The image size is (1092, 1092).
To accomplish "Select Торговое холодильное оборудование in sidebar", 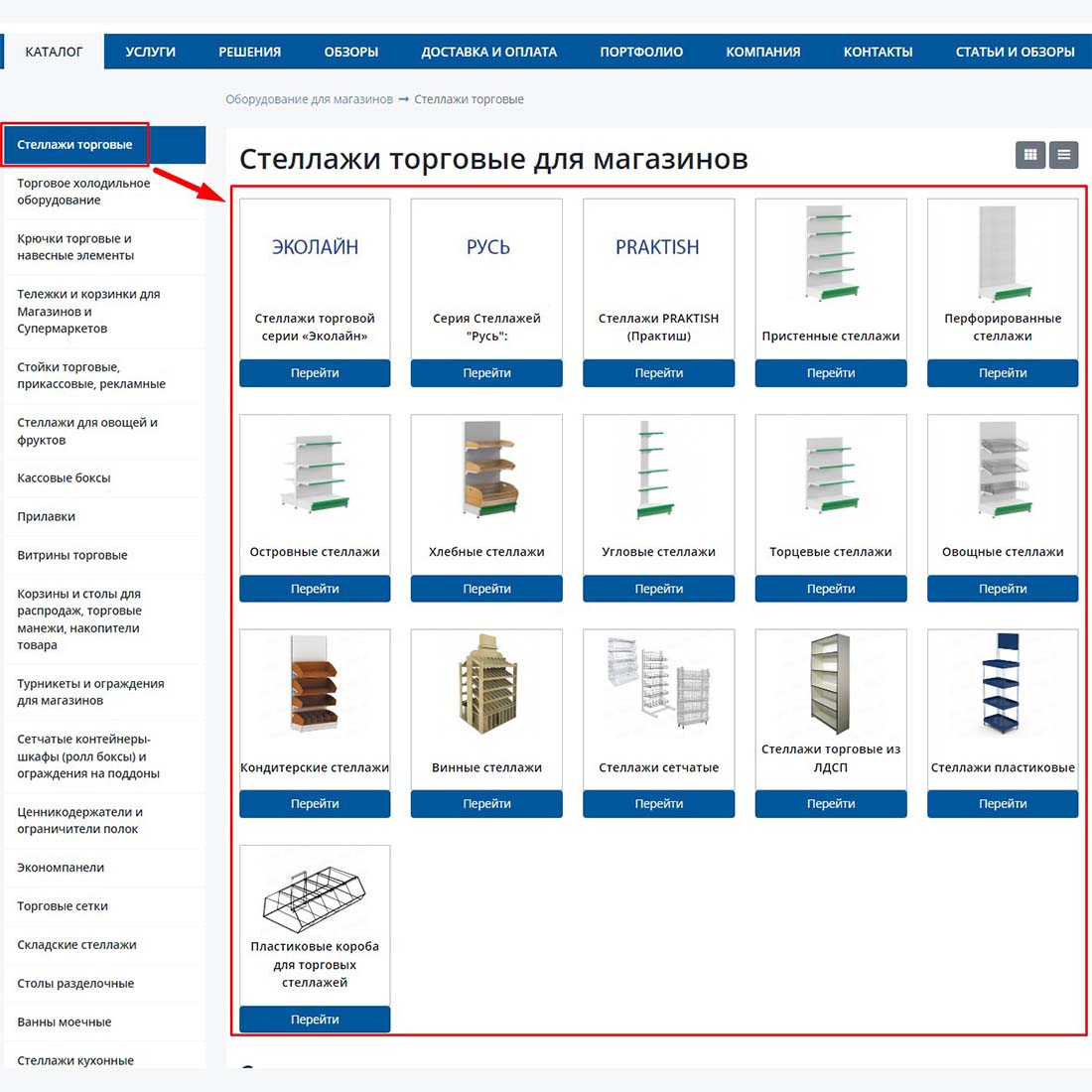I will (83, 192).
